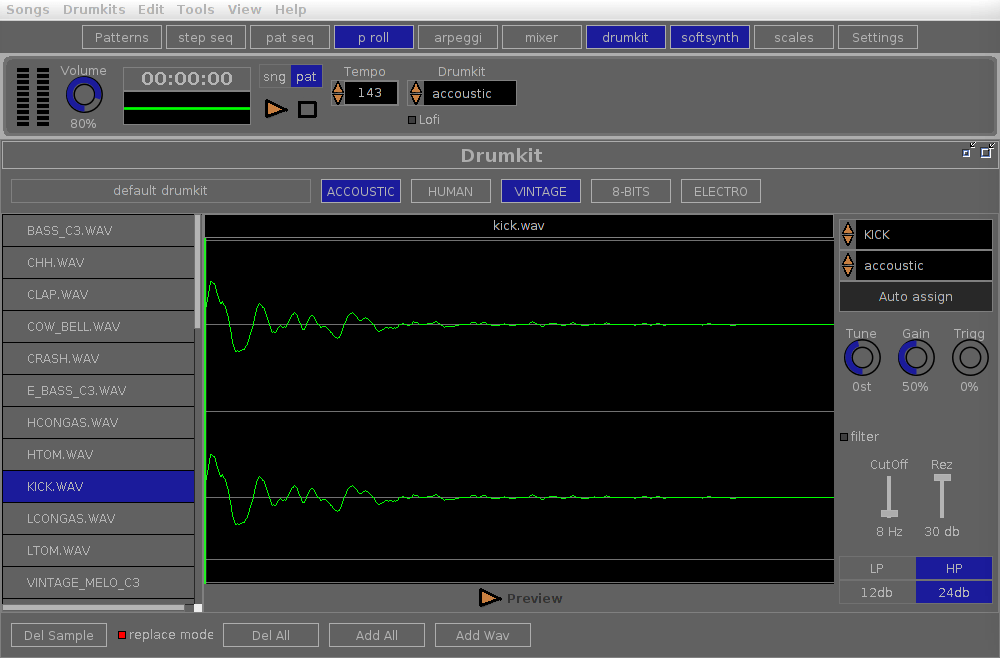Click the Add Wav button
Screen dimensions: 1000x658
point(482,634)
